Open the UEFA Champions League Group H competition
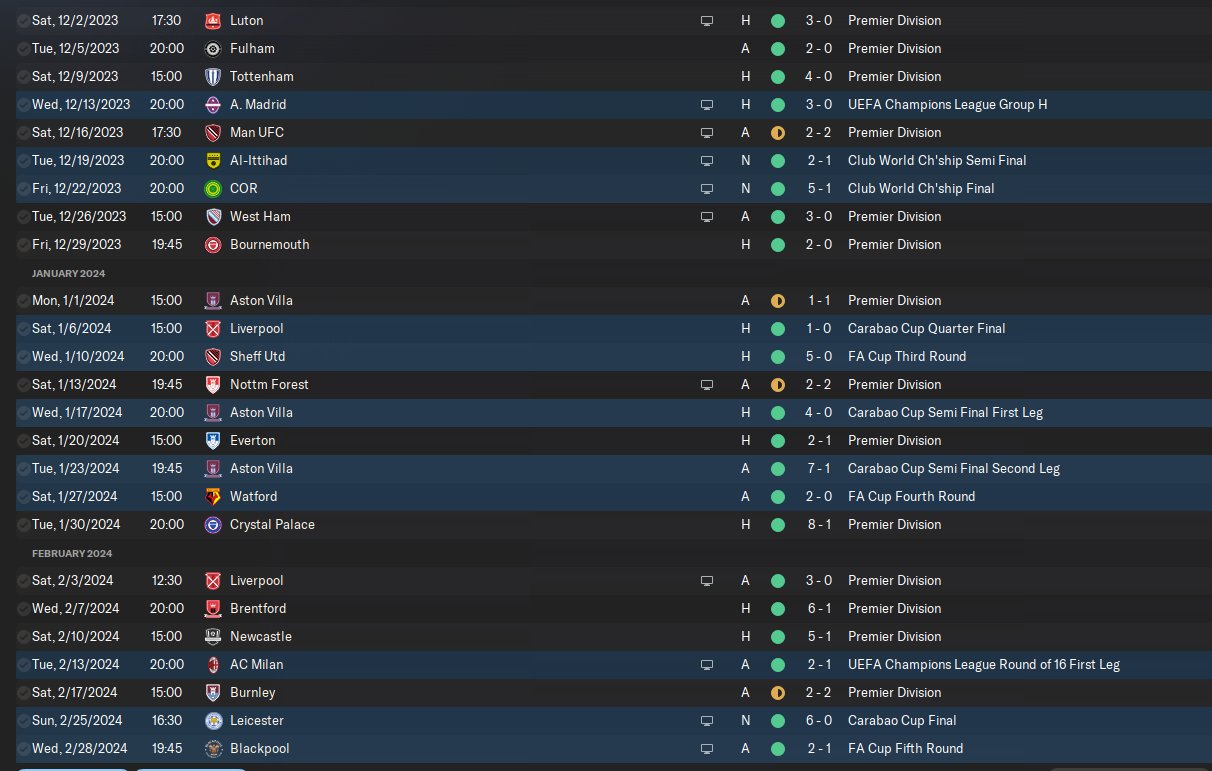Image resolution: width=1212 pixels, height=771 pixels. pos(947,104)
